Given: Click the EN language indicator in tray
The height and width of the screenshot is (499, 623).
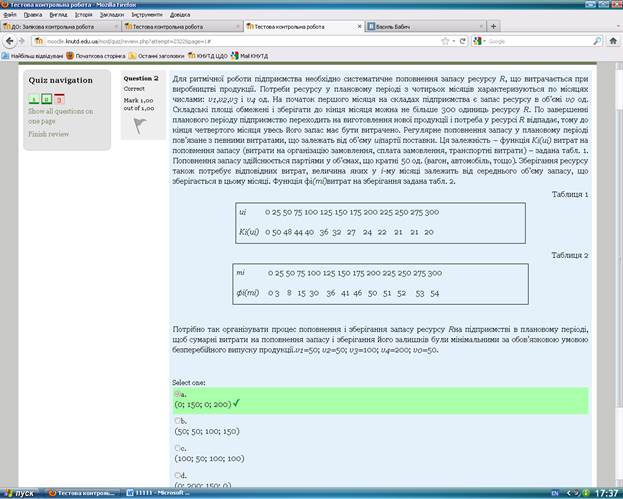Looking at the screenshot, I should tap(555, 493).
